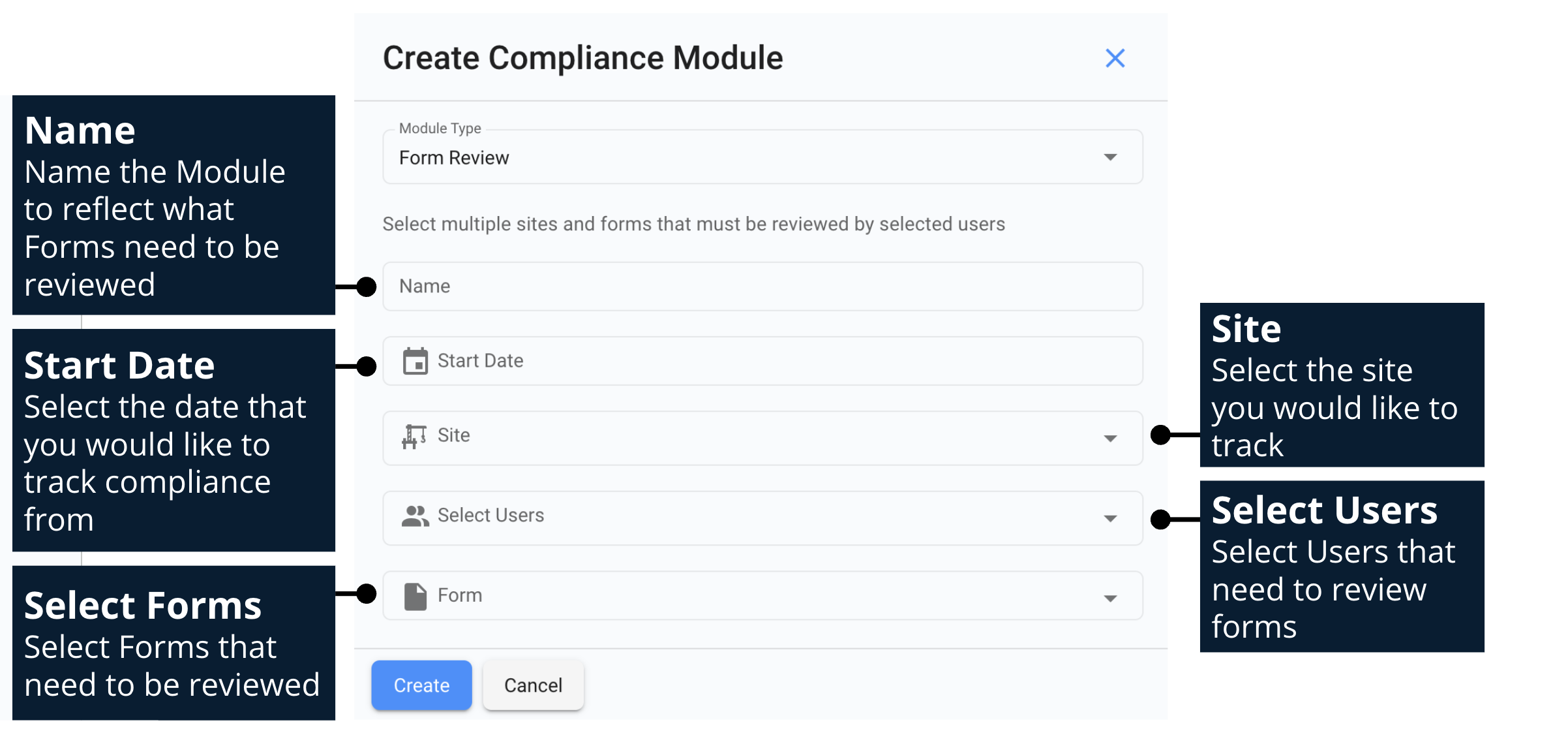
Task: Click the document icon in Form field
Action: click(x=415, y=596)
